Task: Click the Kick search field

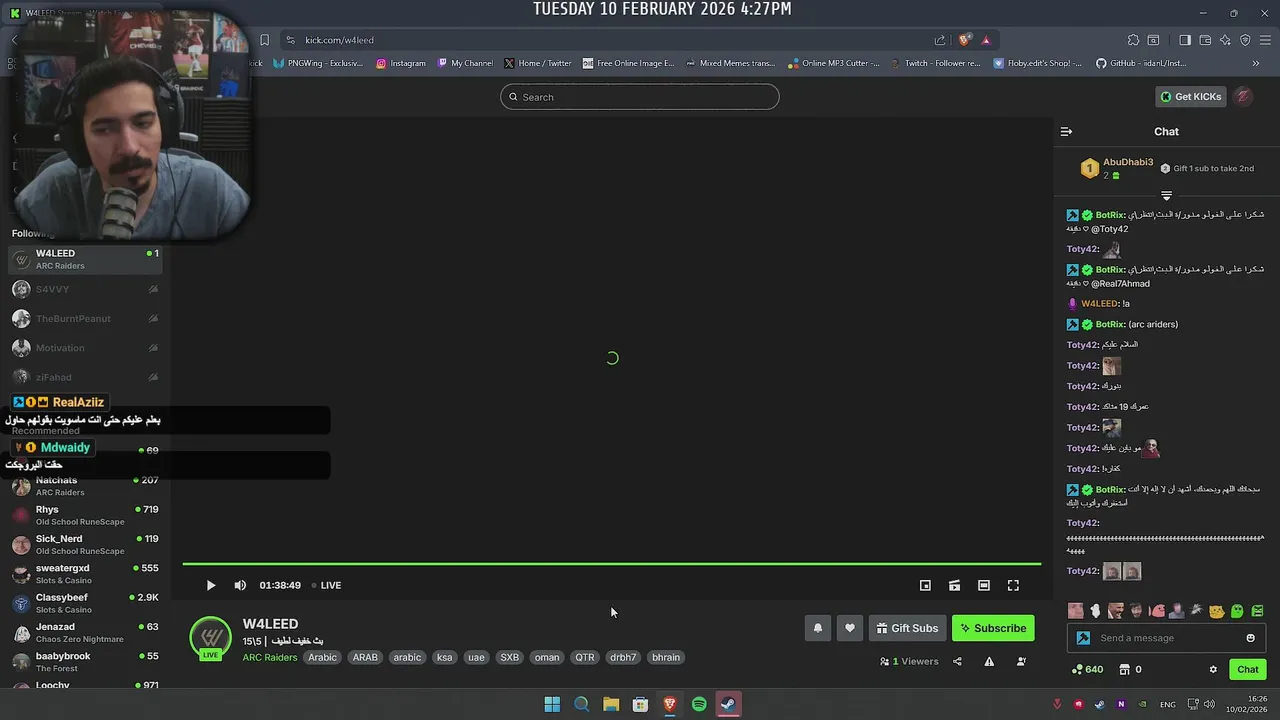Action: tap(640, 97)
